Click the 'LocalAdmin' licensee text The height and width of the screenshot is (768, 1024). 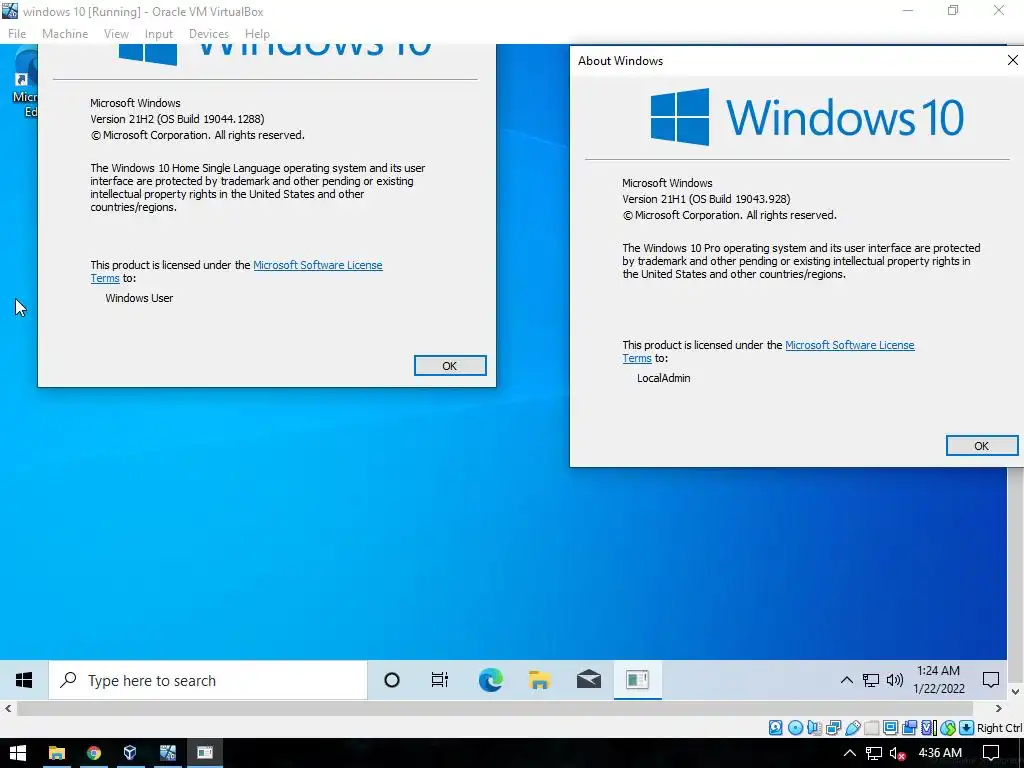[x=664, y=377]
